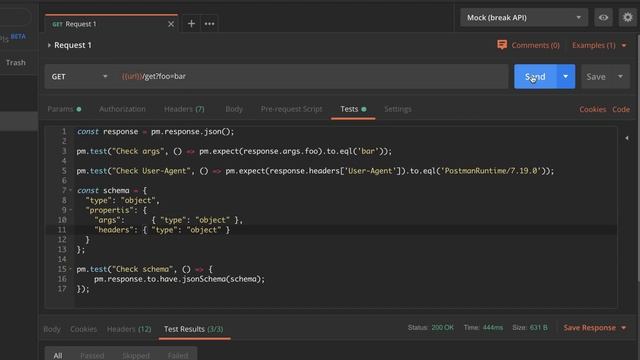This screenshot has height=360, width=640.
Task: Filter test results by All
Action: coord(58,355)
